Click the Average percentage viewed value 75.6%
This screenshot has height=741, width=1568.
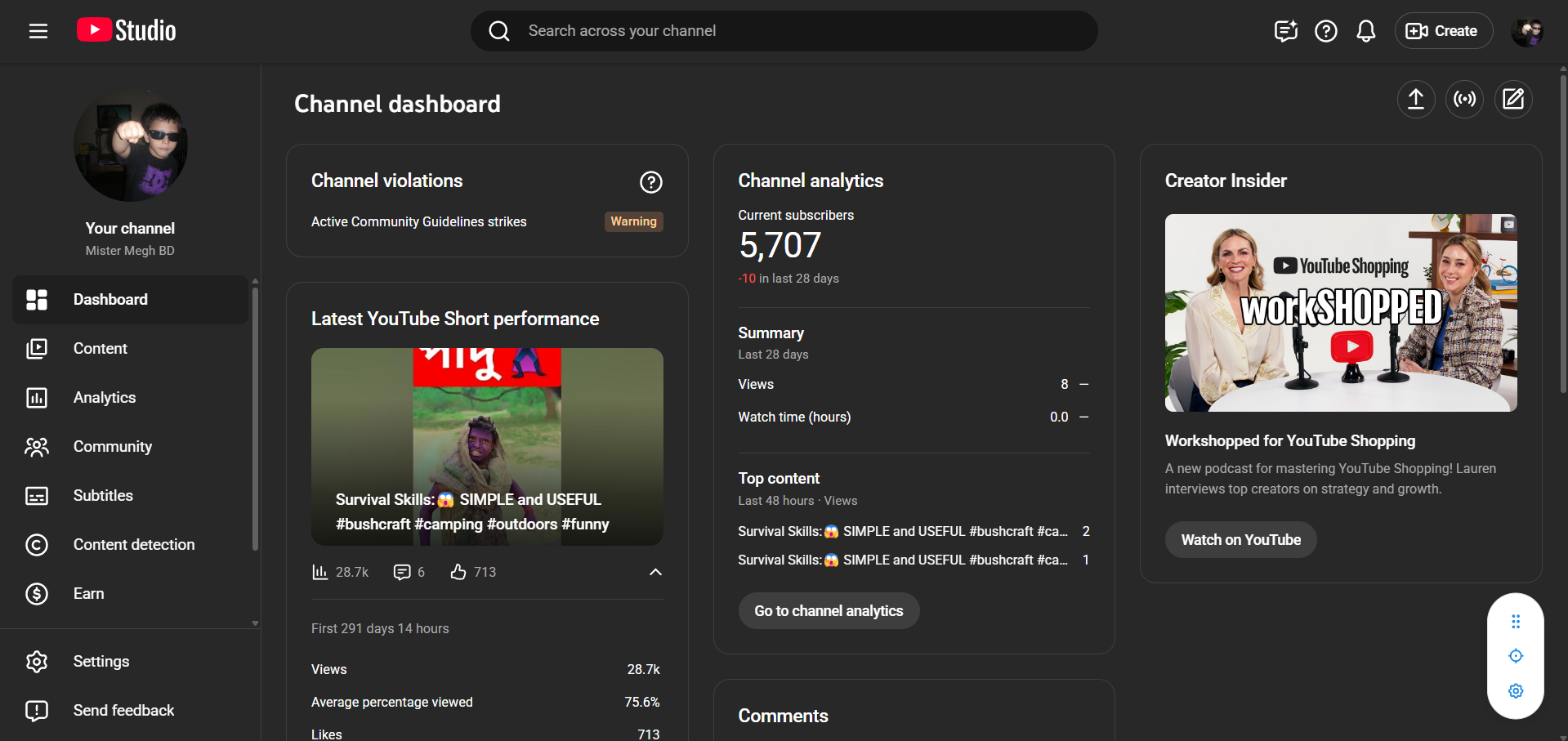(x=641, y=702)
